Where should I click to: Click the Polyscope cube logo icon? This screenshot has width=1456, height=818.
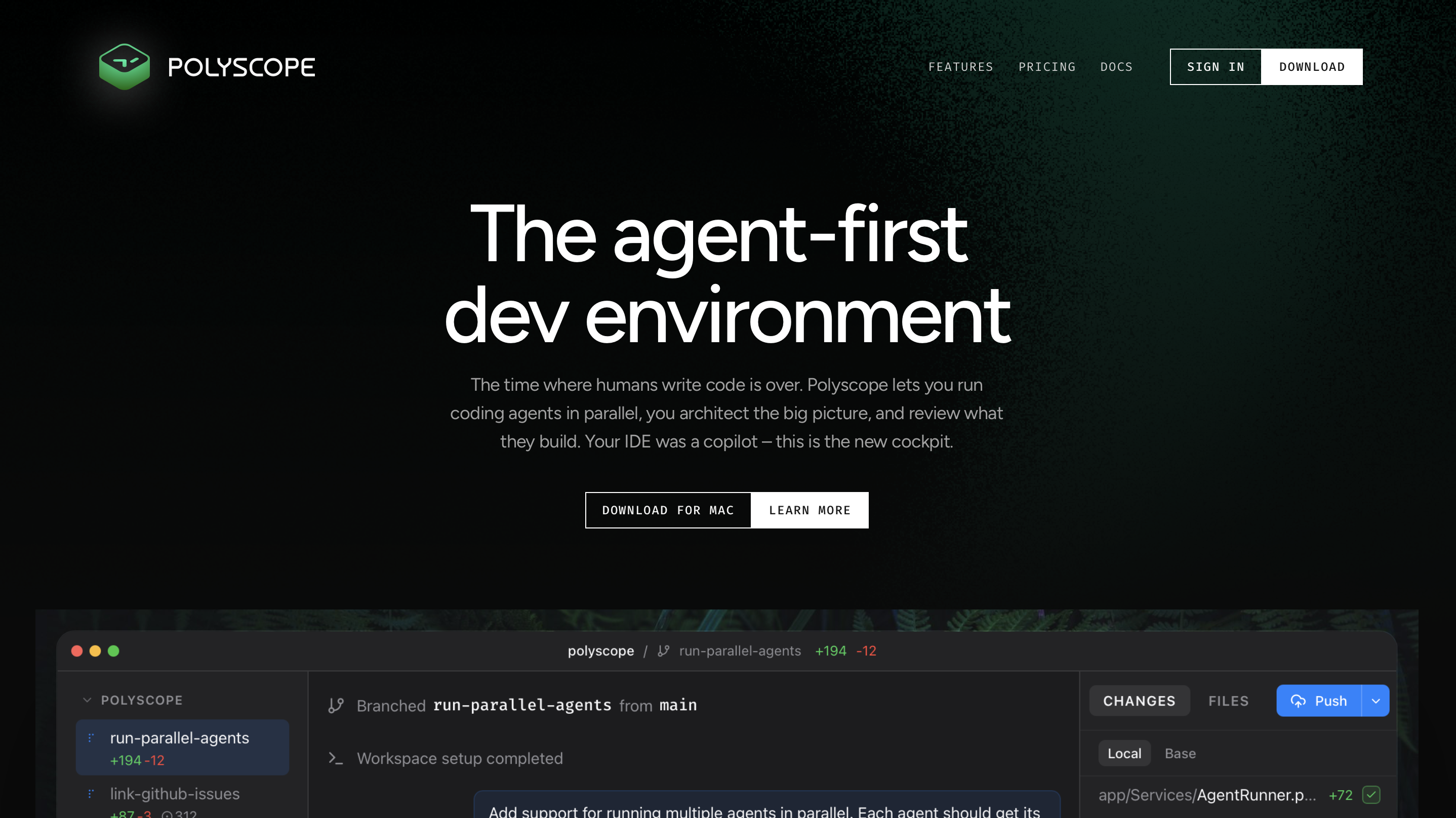125,67
